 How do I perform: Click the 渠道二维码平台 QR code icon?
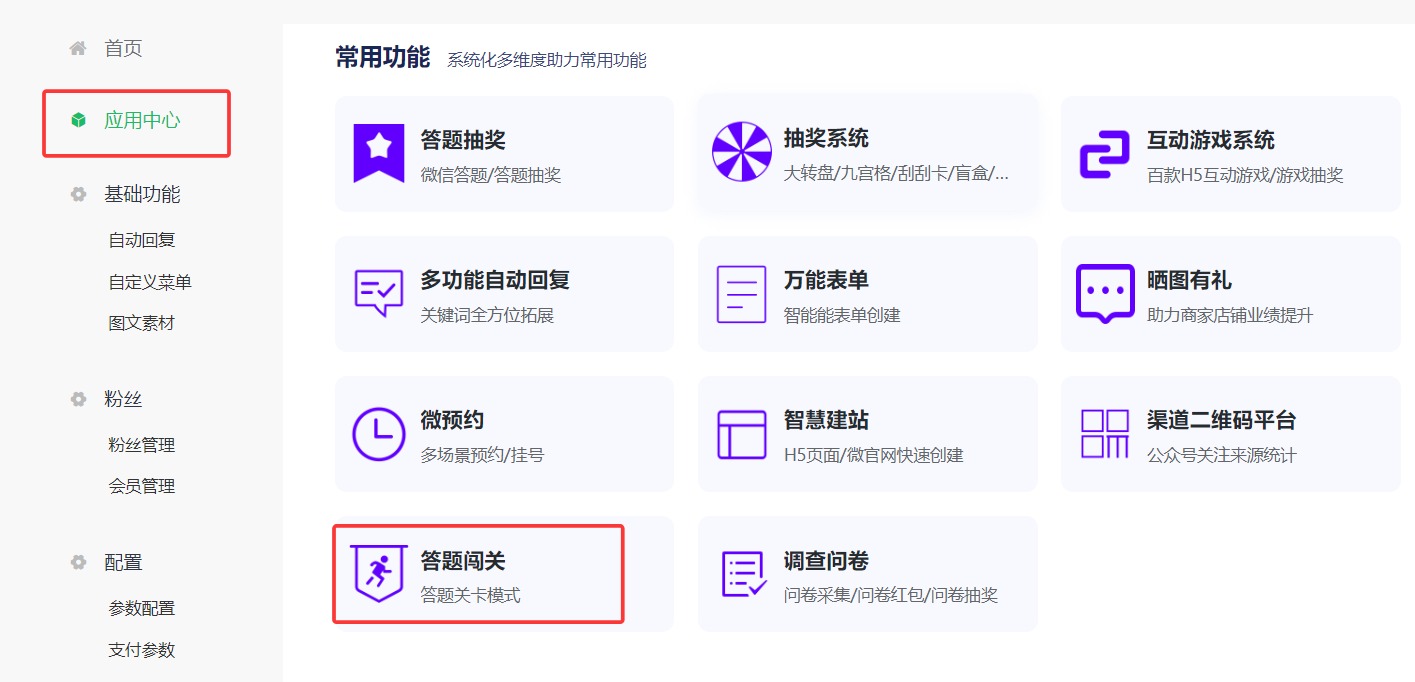(1104, 434)
